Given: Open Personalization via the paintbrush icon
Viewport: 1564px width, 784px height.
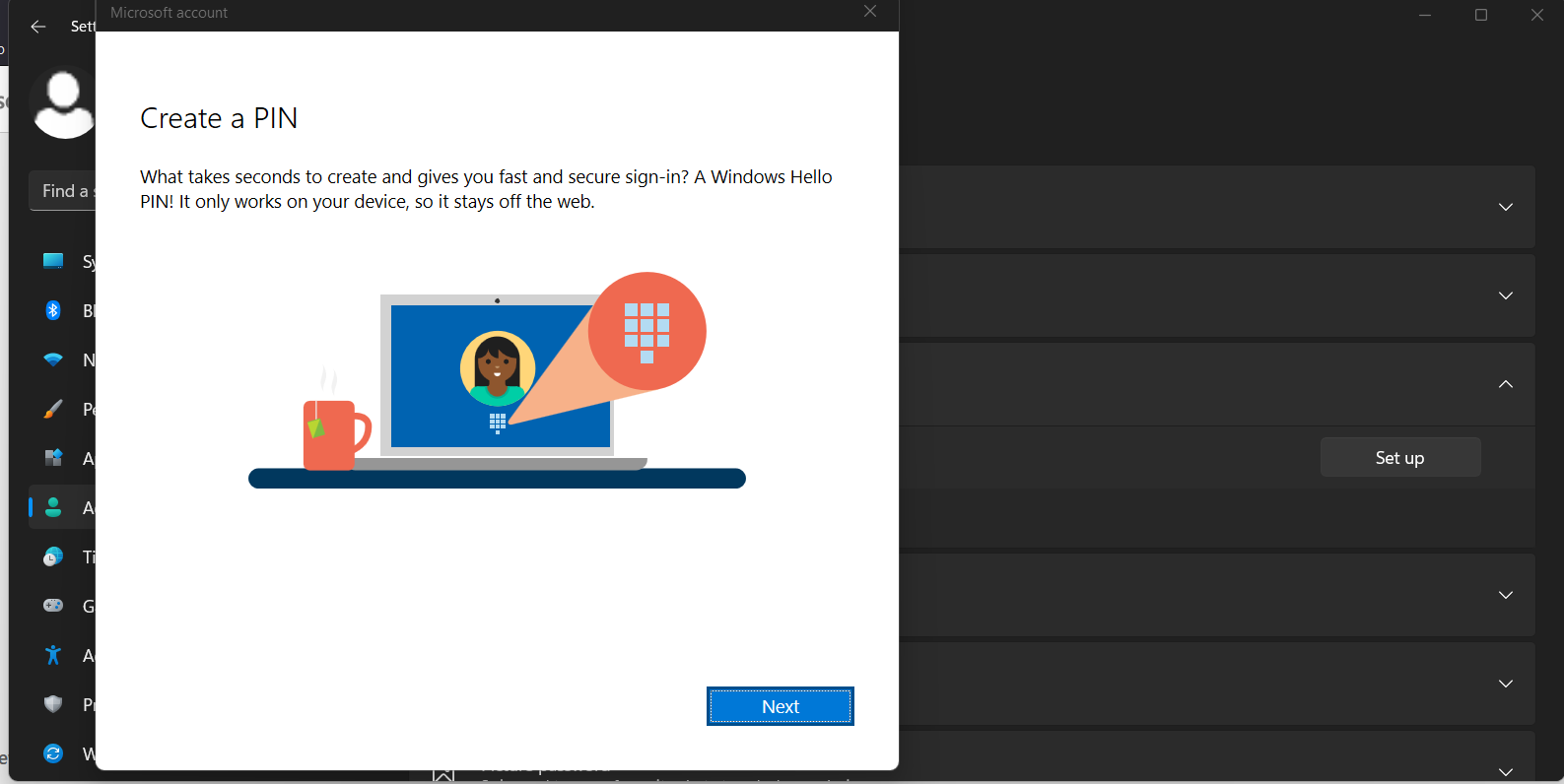Looking at the screenshot, I should [53, 409].
